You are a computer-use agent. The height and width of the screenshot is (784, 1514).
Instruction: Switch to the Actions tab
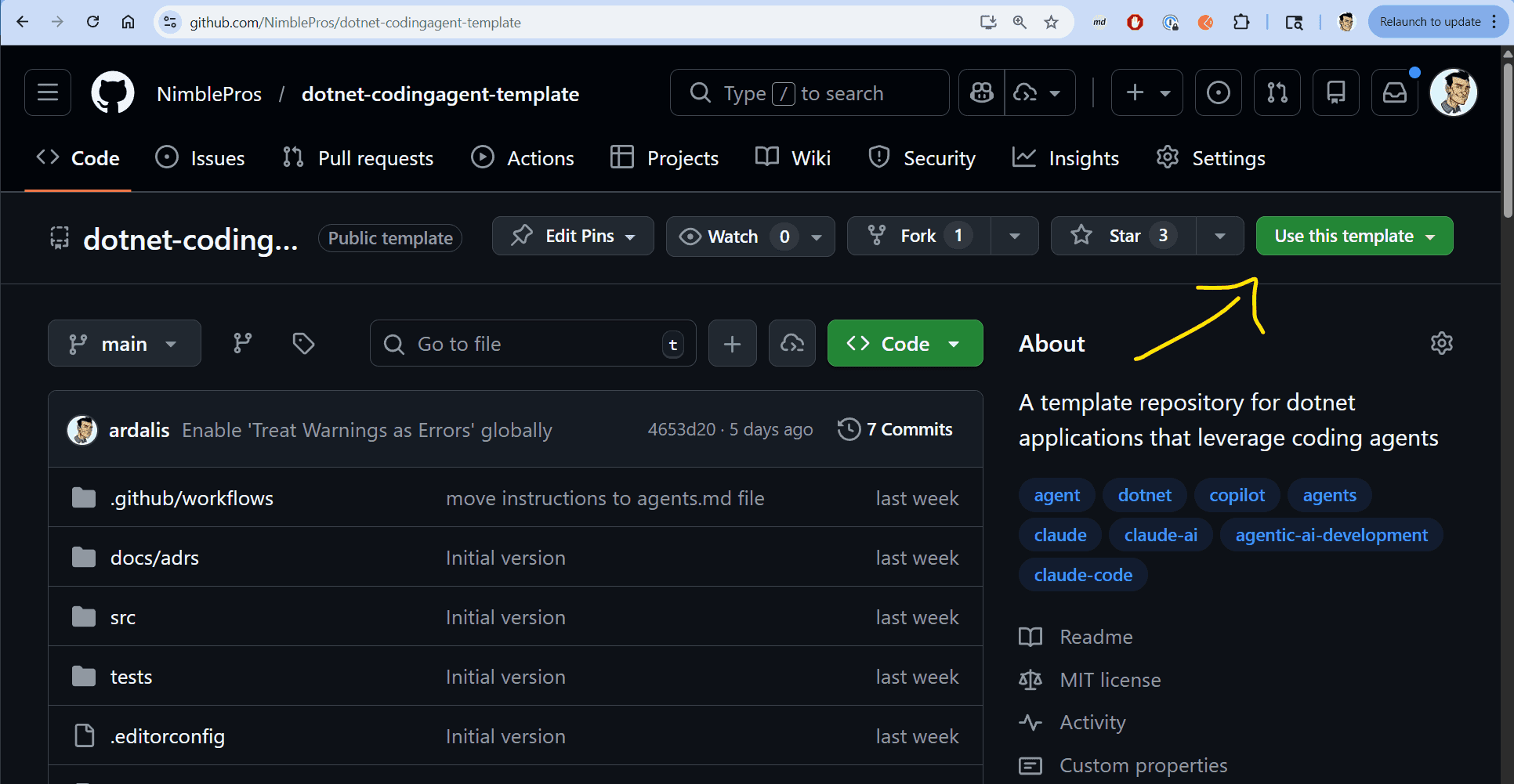[523, 157]
